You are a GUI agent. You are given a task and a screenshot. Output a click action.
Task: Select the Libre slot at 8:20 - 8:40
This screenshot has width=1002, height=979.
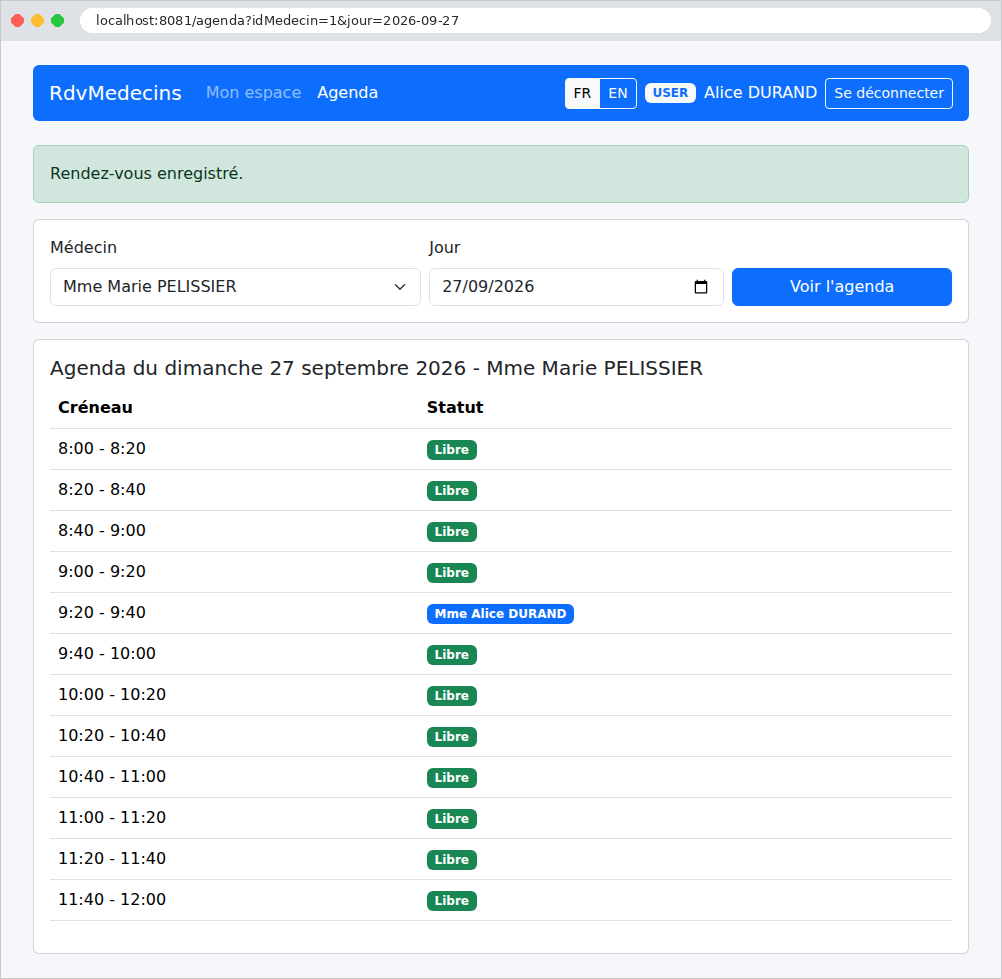tap(452, 491)
